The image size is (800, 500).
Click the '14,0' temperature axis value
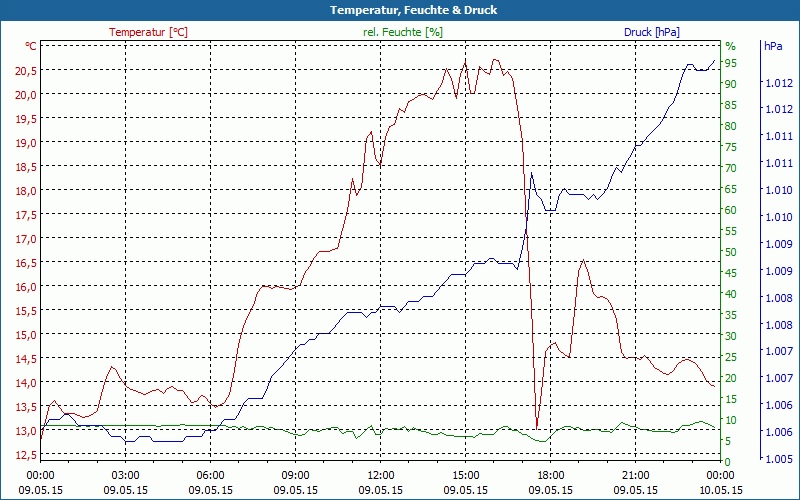(26, 383)
